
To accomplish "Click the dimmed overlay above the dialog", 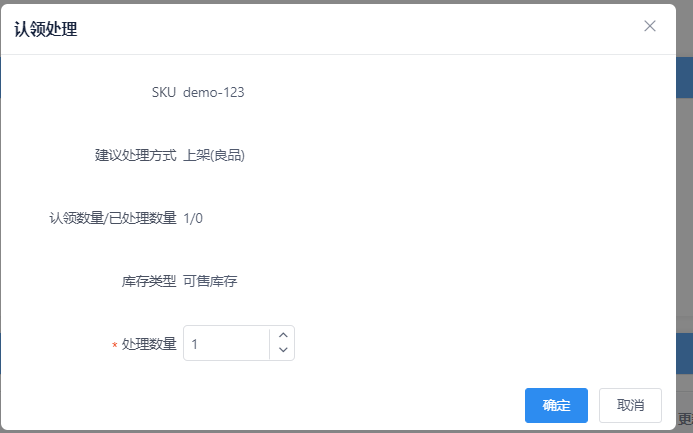I will [346, 2].
